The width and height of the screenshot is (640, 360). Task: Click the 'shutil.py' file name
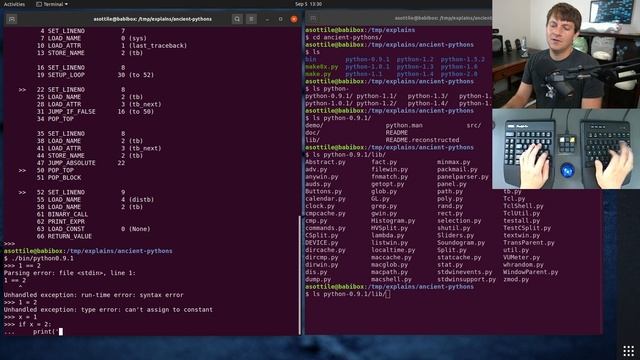tap(453, 228)
